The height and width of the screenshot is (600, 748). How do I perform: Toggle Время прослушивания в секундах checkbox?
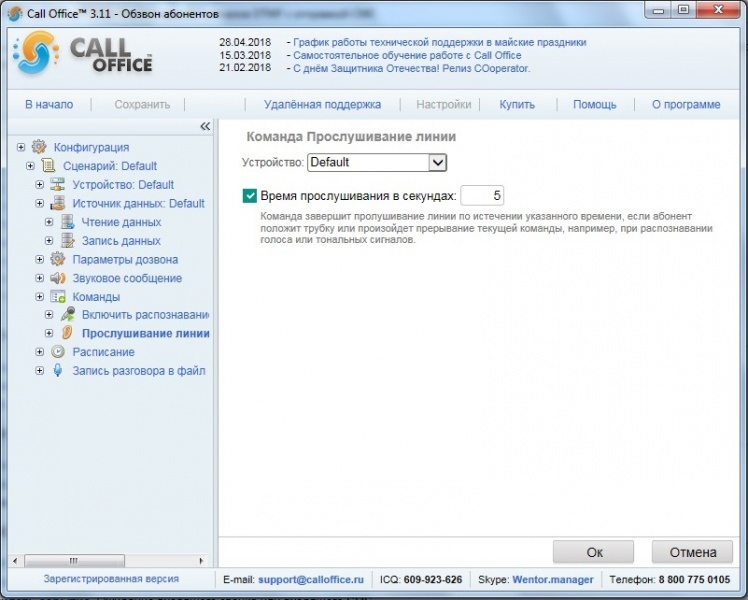(x=249, y=196)
